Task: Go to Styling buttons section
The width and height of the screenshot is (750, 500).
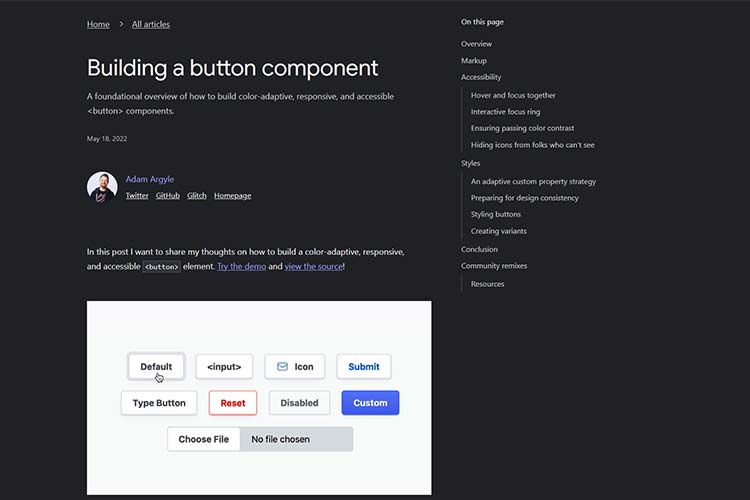Action: point(496,214)
